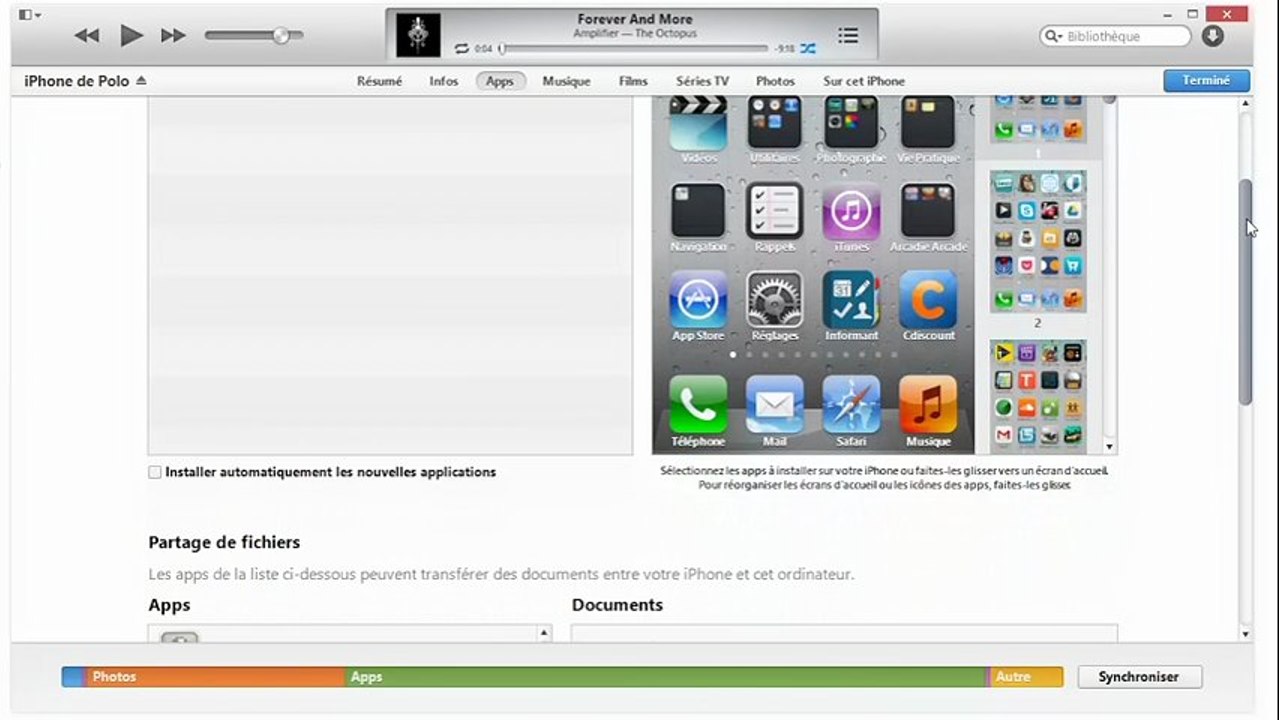Click the purple iTunes app icon
The height and width of the screenshot is (720, 1279).
851,210
